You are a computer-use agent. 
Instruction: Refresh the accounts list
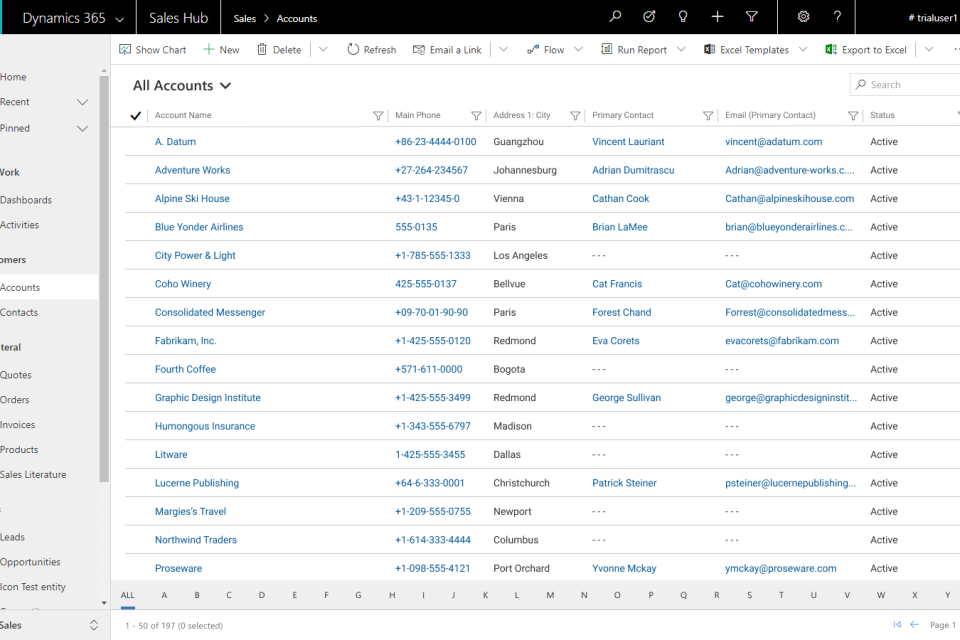pyautogui.click(x=371, y=50)
